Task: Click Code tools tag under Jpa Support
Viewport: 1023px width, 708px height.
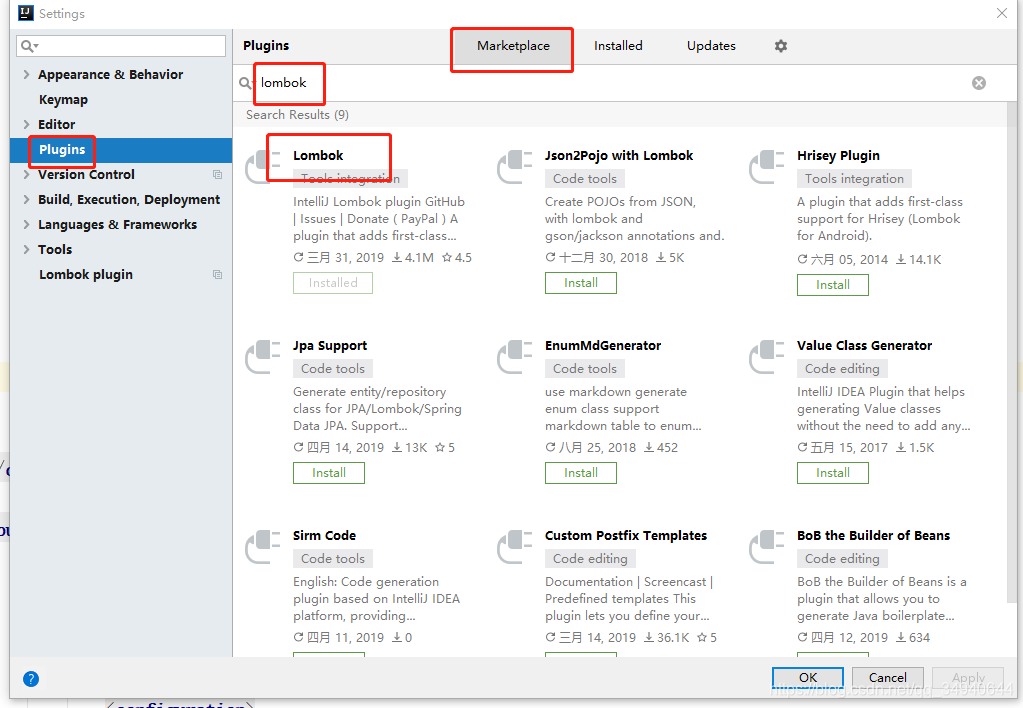Action: (x=333, y=368)
